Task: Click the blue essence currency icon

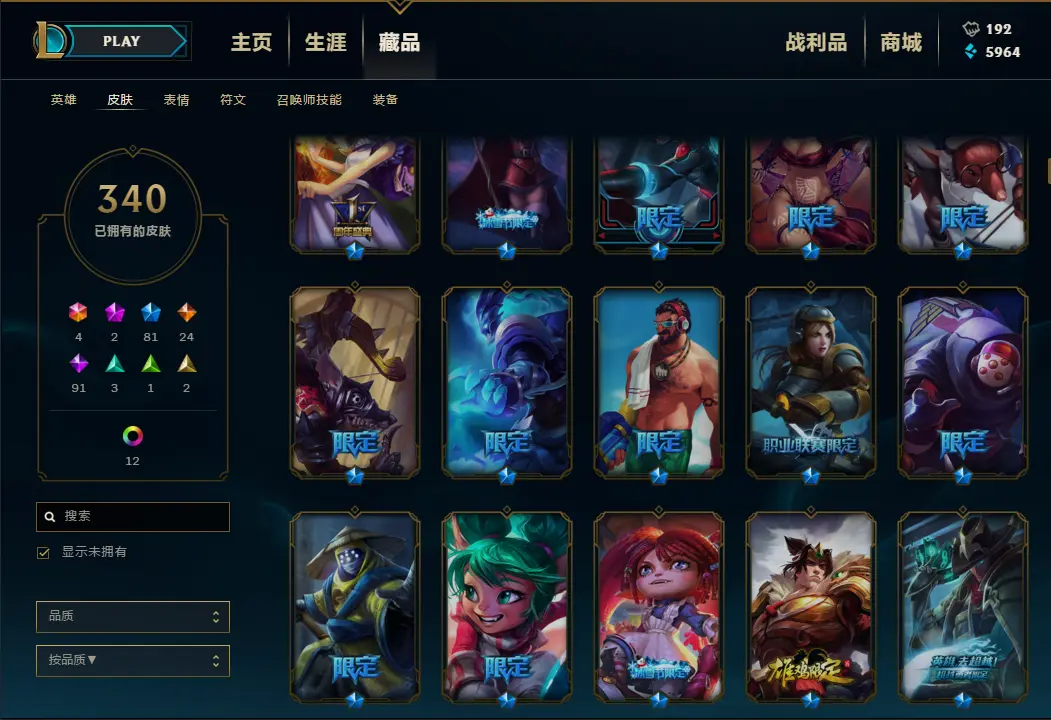Action: pos(970,52)
